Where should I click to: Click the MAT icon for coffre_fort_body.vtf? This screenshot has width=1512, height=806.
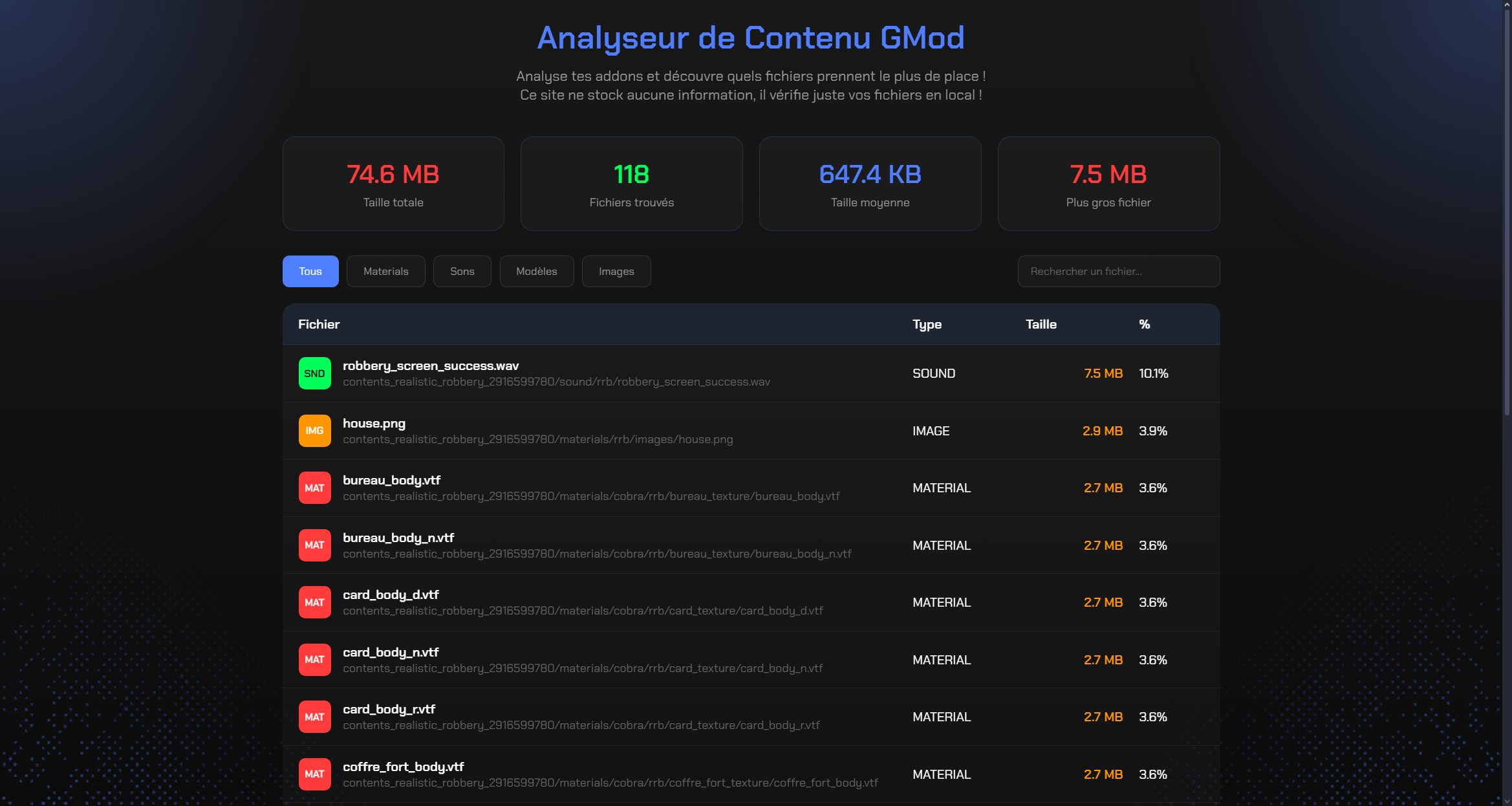(314, 774)
